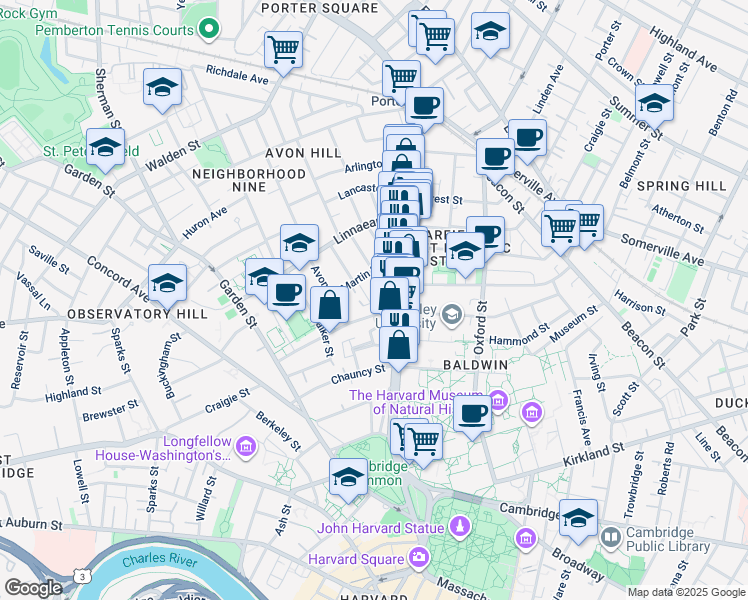Select the Harvard Square landmark pin
This screenshot has height=600, width=748.
click(418, 555)
